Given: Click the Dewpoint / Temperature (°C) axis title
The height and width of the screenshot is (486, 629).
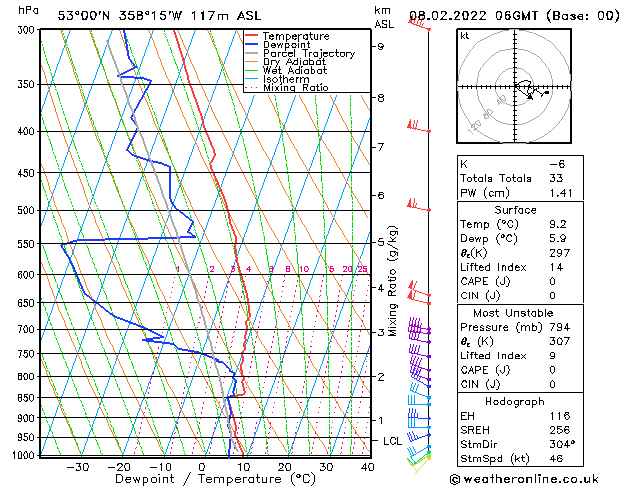Looking at the screenshot, I should [x=215, y=479].
